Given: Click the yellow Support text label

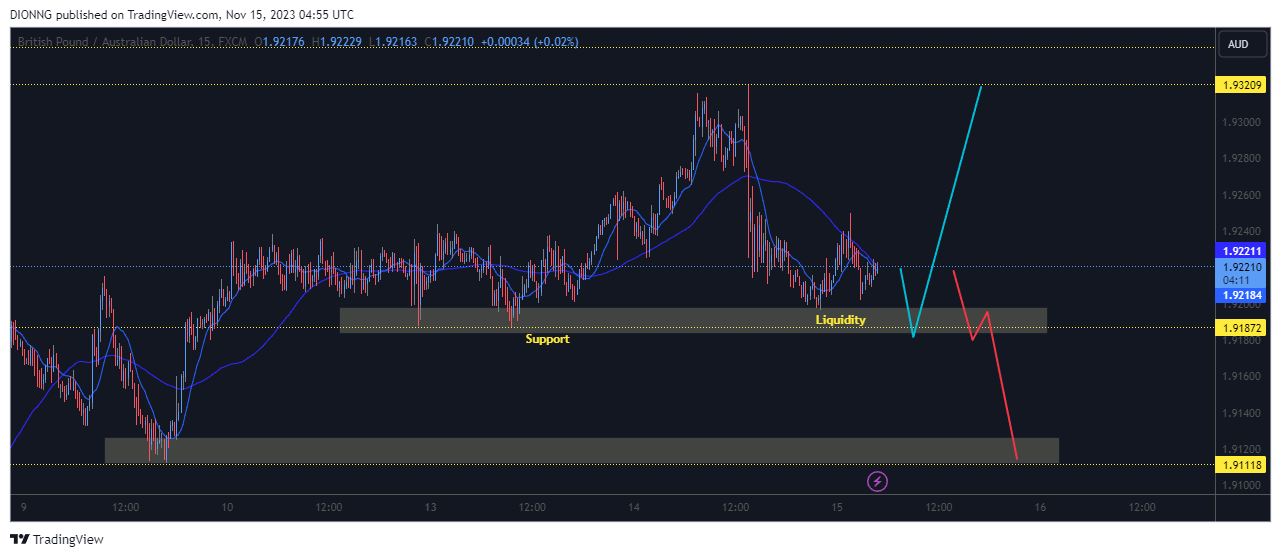Looking at the screenshot, I should (x=548, y=339).
